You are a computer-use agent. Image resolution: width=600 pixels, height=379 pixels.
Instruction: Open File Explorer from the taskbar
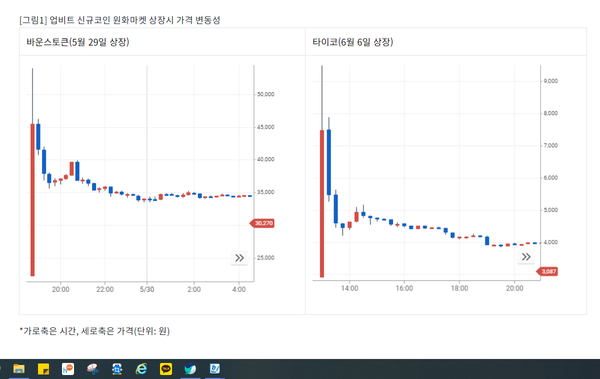click(19, 369)
